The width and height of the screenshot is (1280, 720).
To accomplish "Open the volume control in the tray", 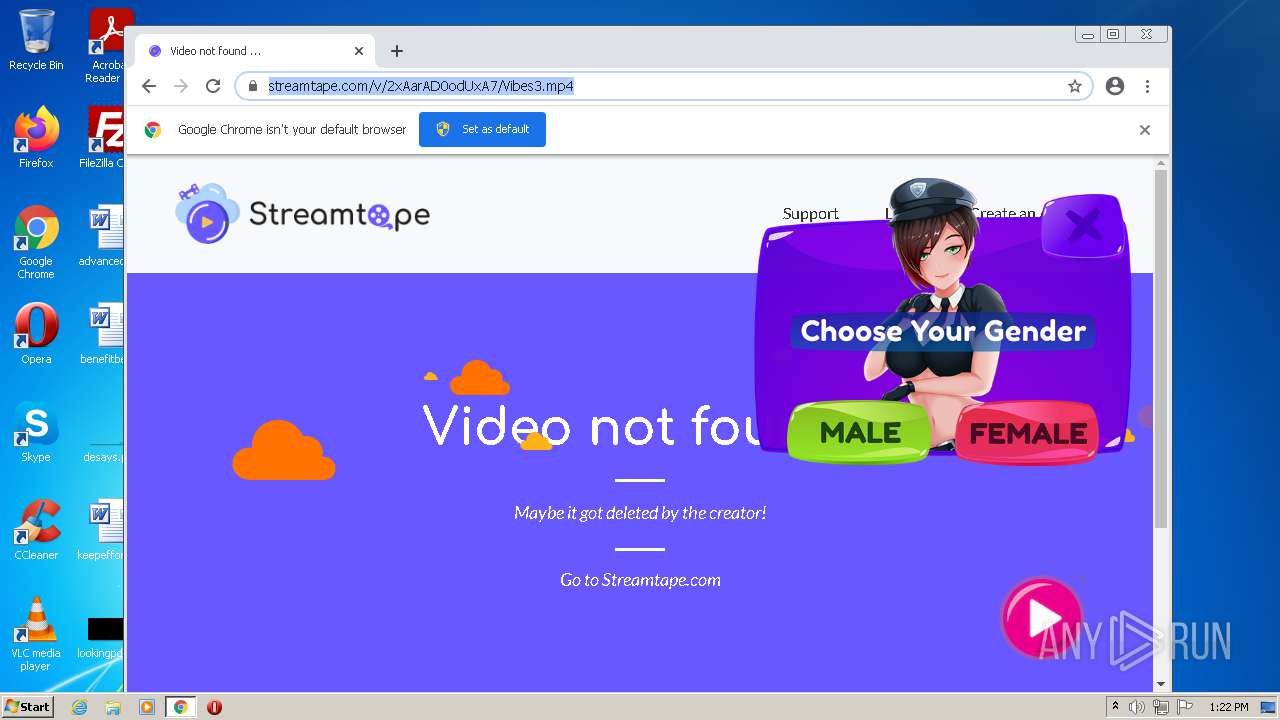I will (1137, 707).
